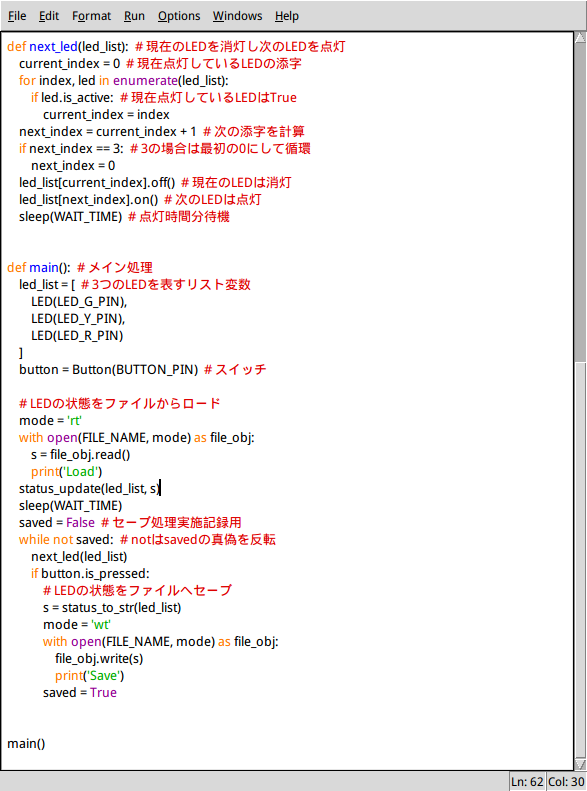Click the scrollbar down arrow

pyautogui.click(x=580, y=764)
